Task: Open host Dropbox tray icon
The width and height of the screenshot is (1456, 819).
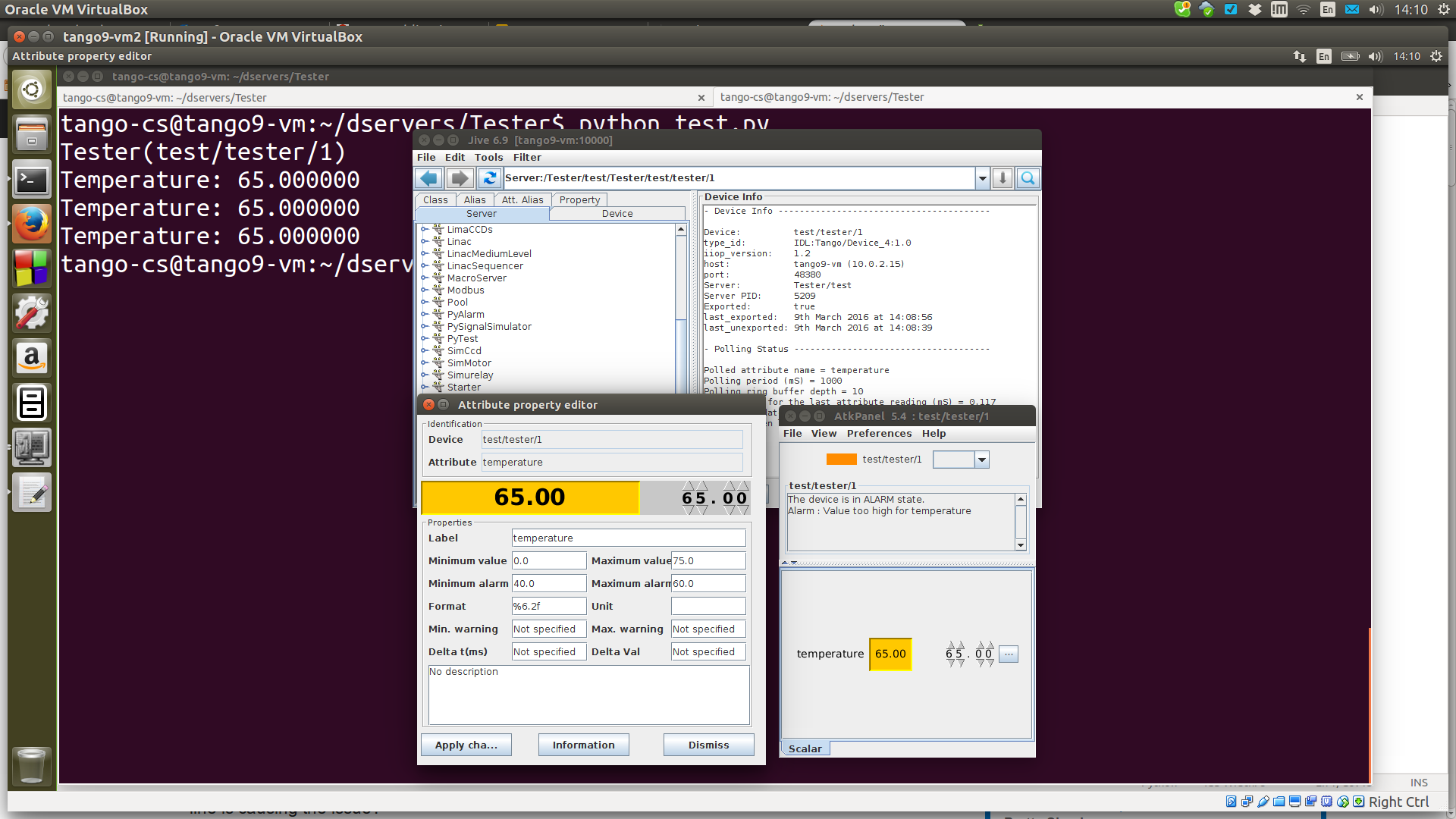Action: click(1255, 9)
